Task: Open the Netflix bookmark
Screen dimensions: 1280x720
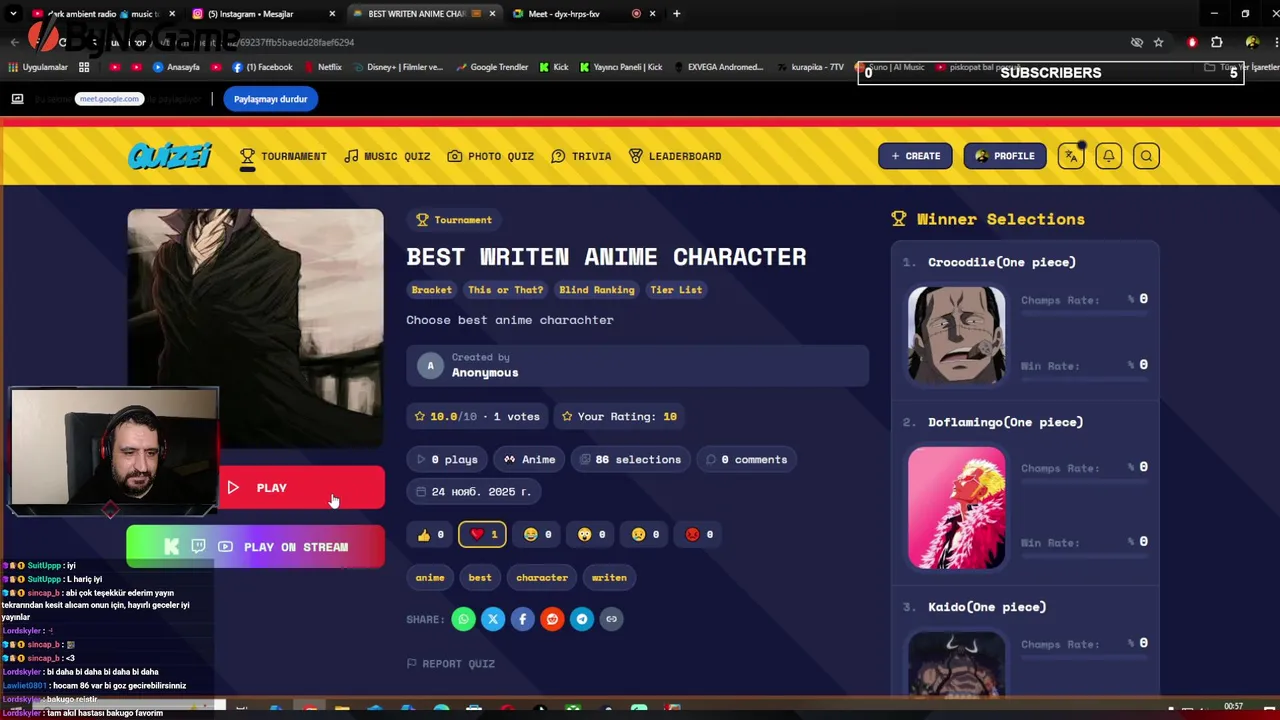Action: [322, 67]
